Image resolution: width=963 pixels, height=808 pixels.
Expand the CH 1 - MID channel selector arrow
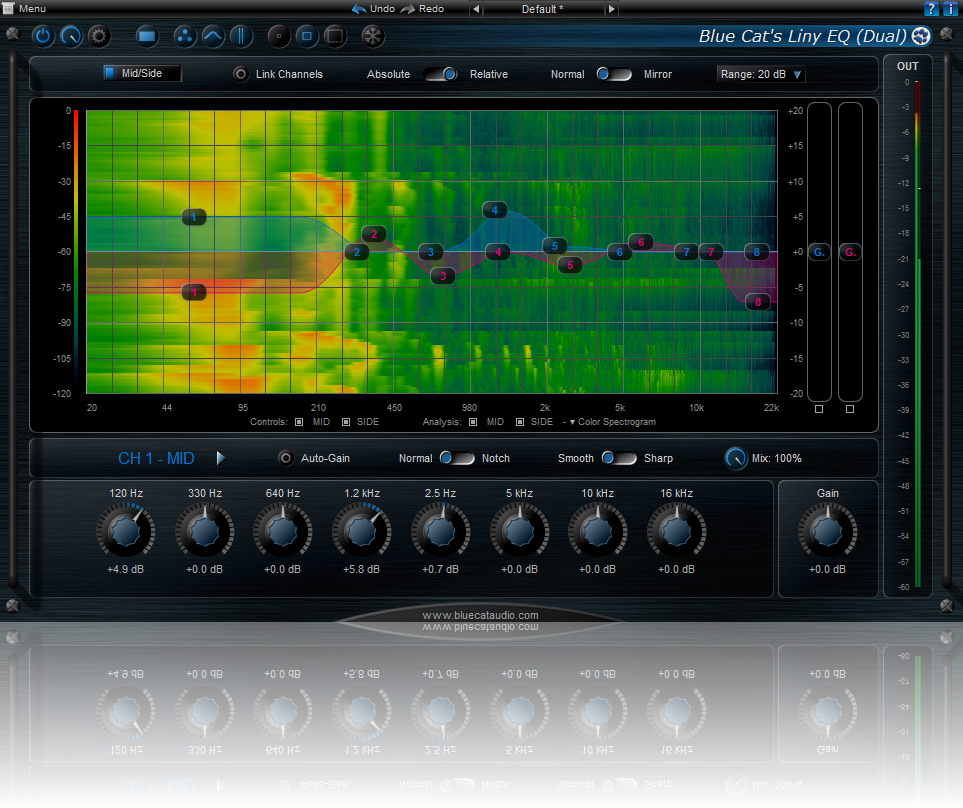[221, 458]
